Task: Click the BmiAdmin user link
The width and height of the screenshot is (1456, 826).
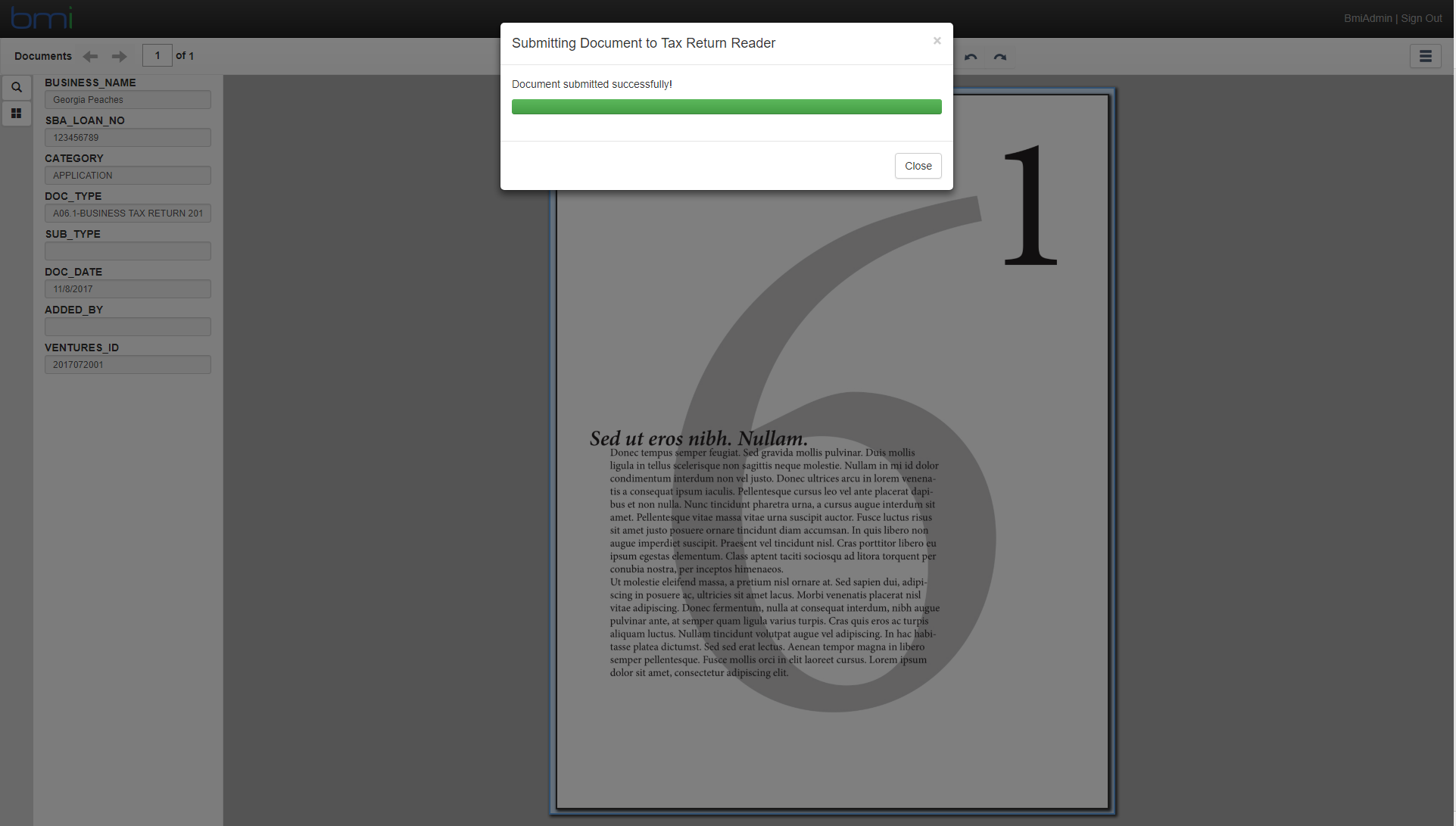Action: pos(1367,18)
